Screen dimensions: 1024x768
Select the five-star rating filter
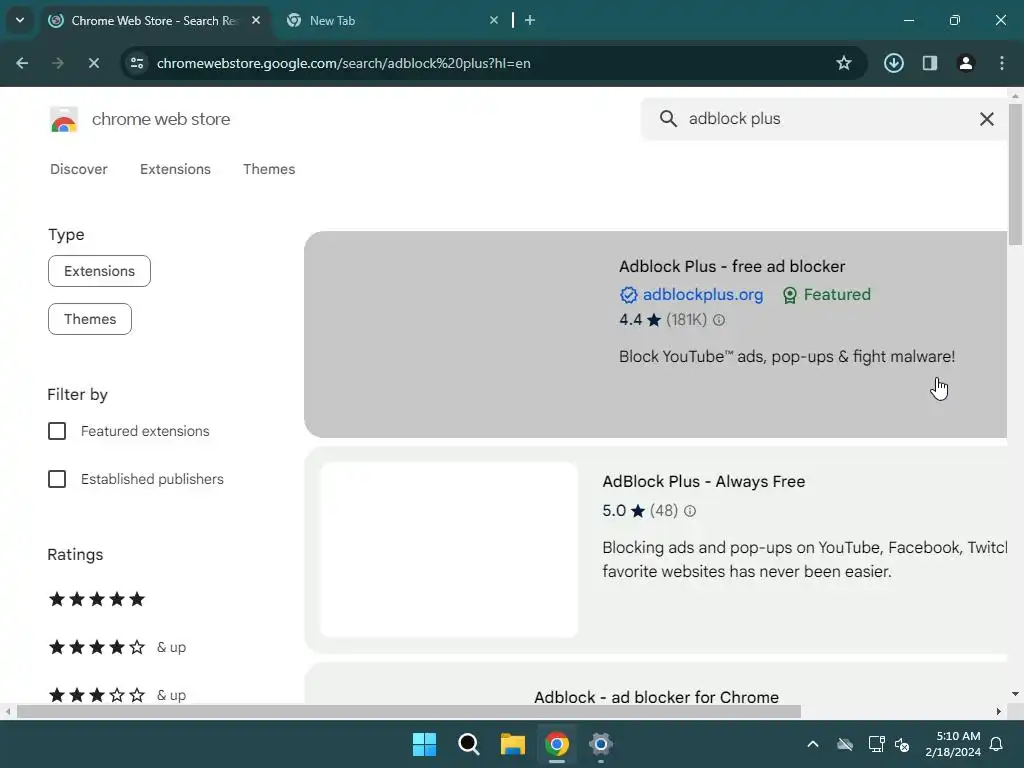point(97,600)
